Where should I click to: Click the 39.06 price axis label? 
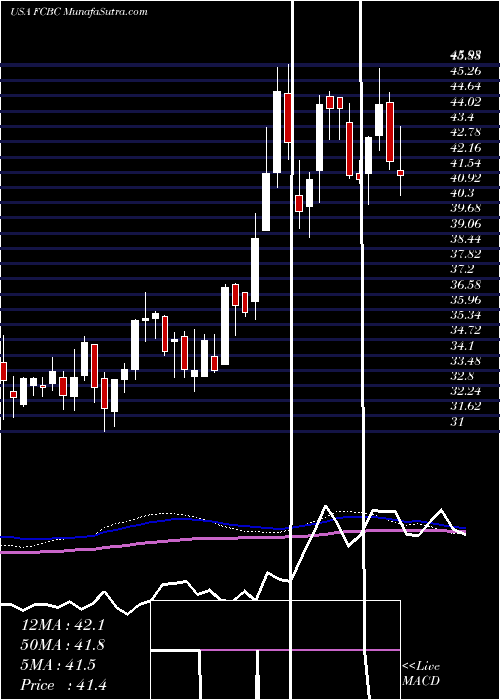click(x=466, y=224)
